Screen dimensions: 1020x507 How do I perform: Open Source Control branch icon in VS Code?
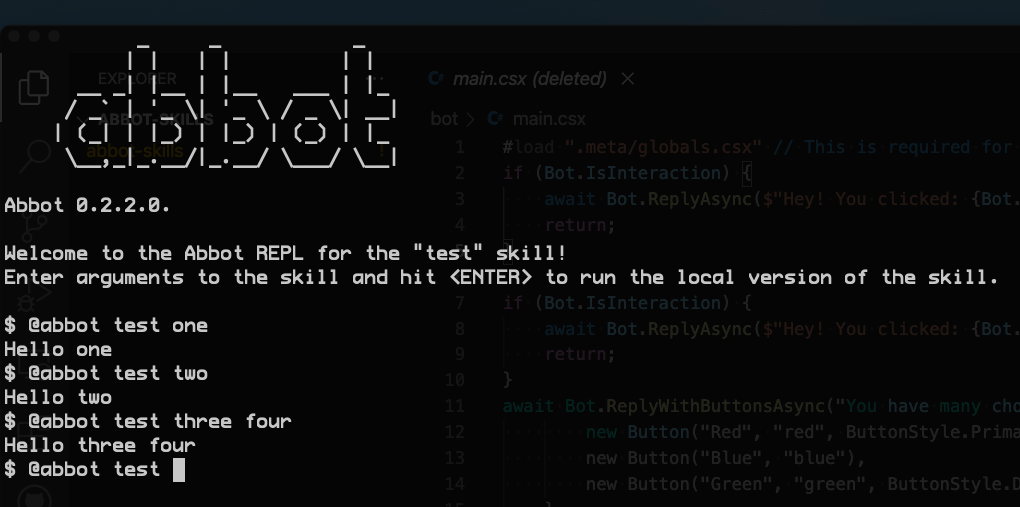point(34,228)
